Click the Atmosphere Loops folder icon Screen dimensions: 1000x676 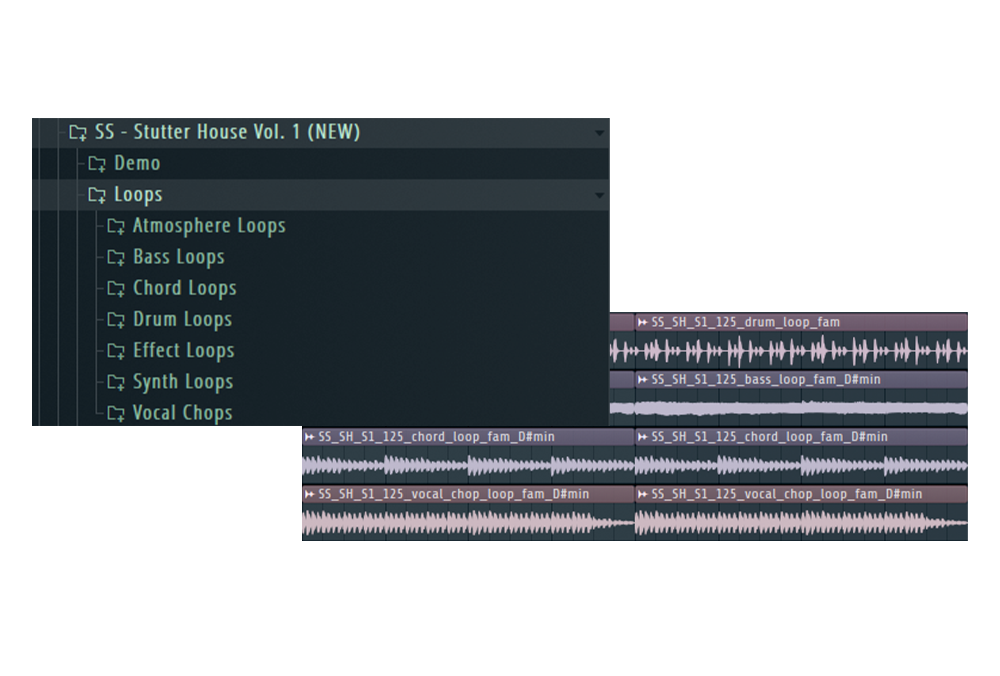point(116,227)
